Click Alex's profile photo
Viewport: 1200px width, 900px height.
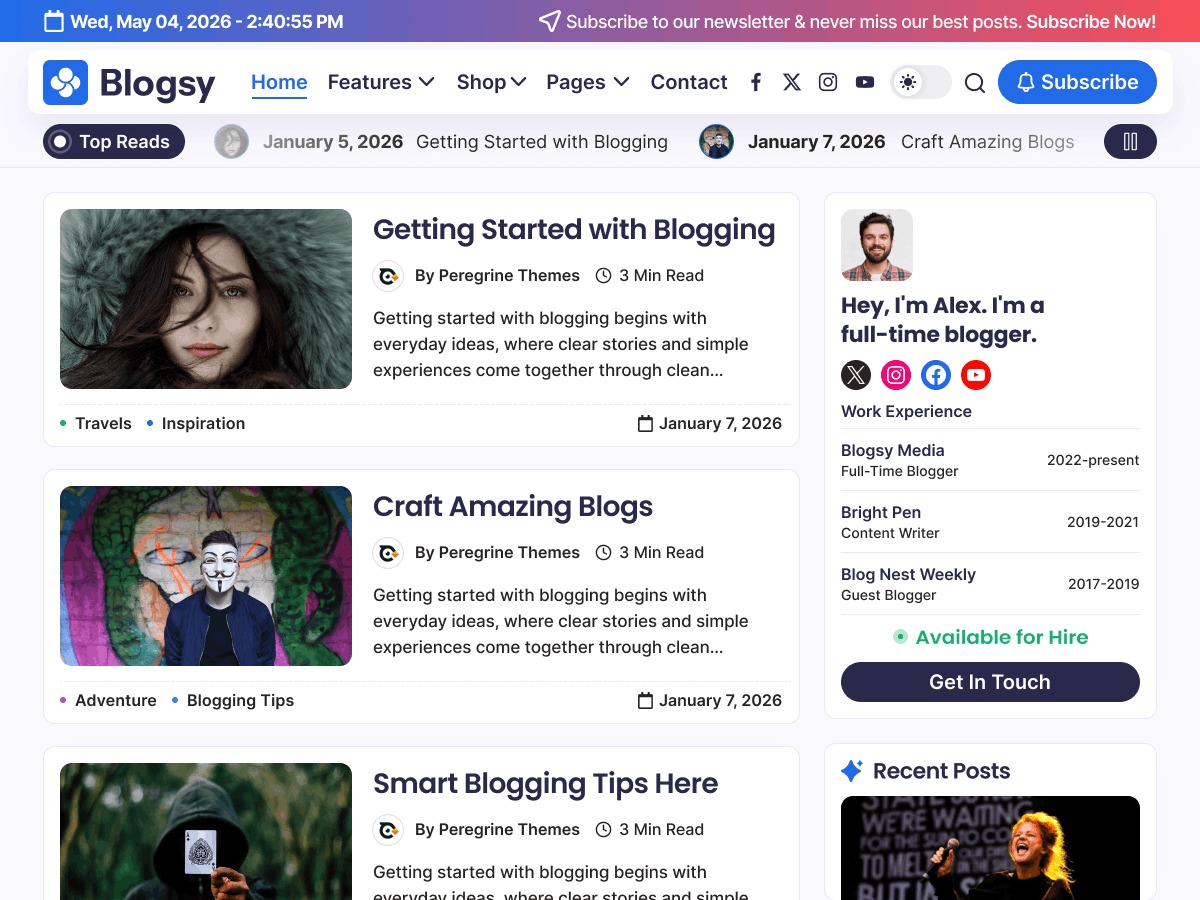[x=877, y=245]
